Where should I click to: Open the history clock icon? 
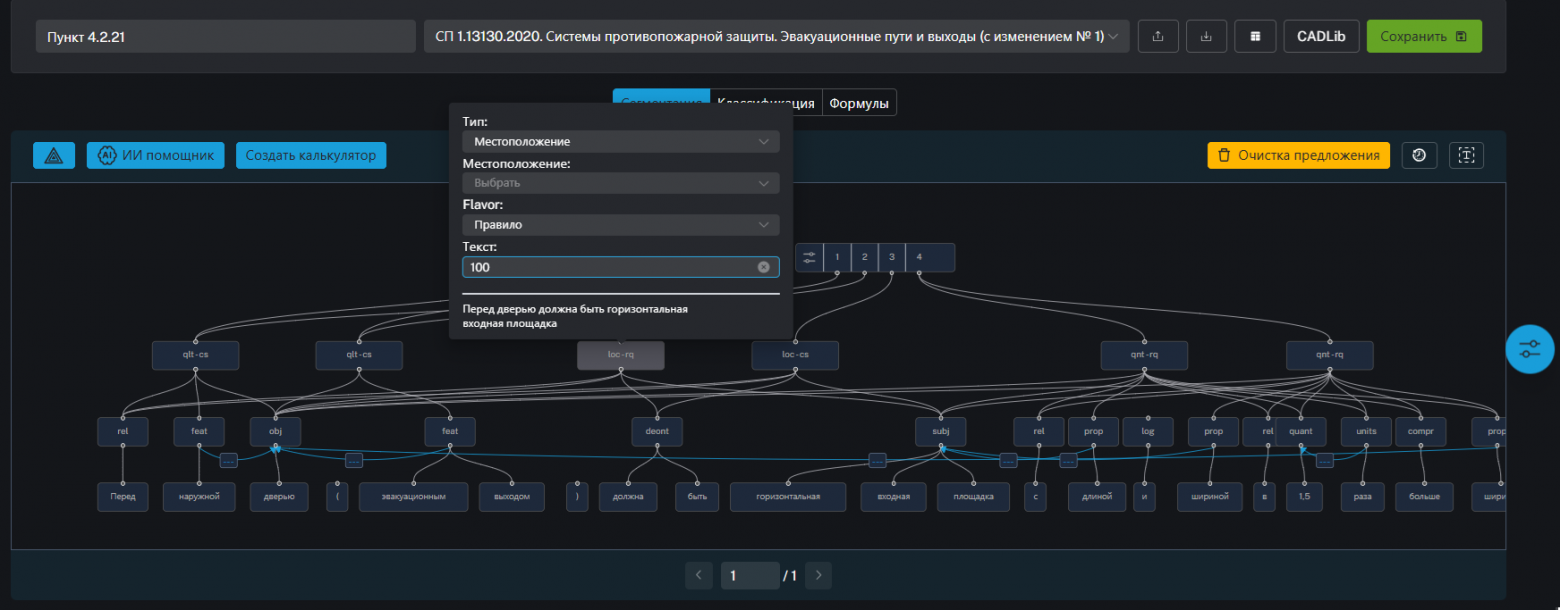click(1419, 155)
